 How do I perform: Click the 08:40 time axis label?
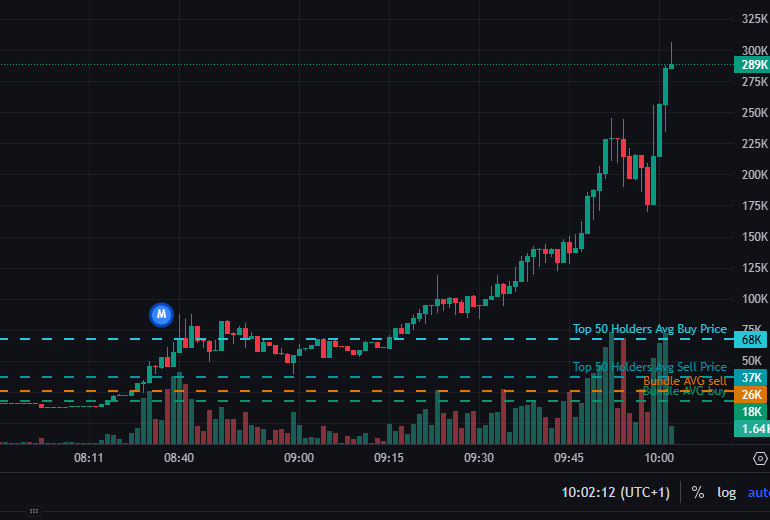pos(179,458)
